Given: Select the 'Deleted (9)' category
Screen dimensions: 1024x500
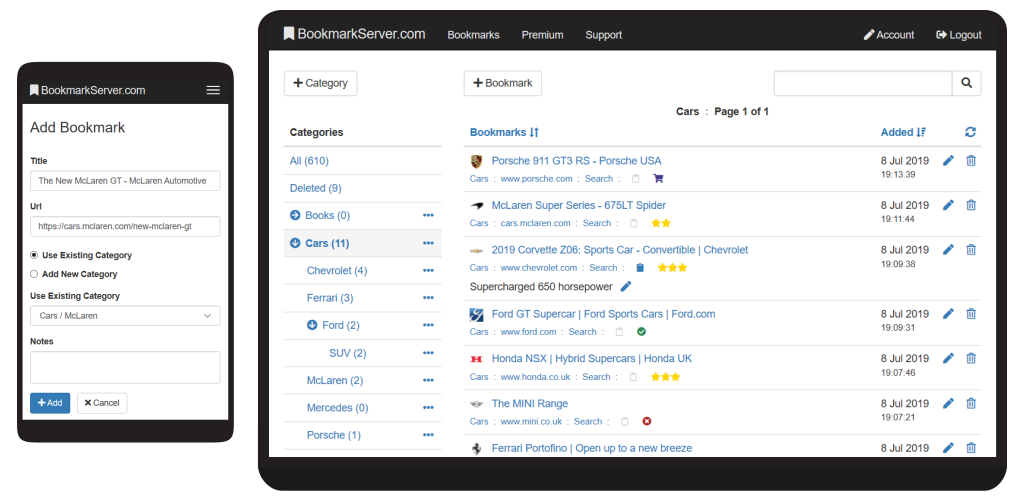Looking at the screenshot, I should [315, 188].
